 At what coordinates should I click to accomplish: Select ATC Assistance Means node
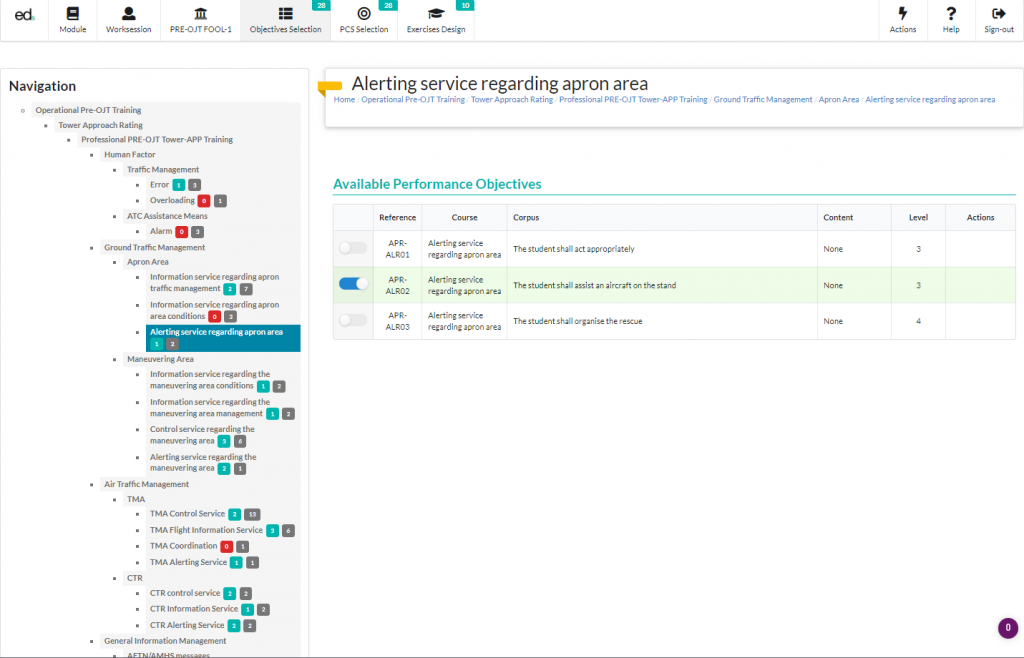coord(167,216)
